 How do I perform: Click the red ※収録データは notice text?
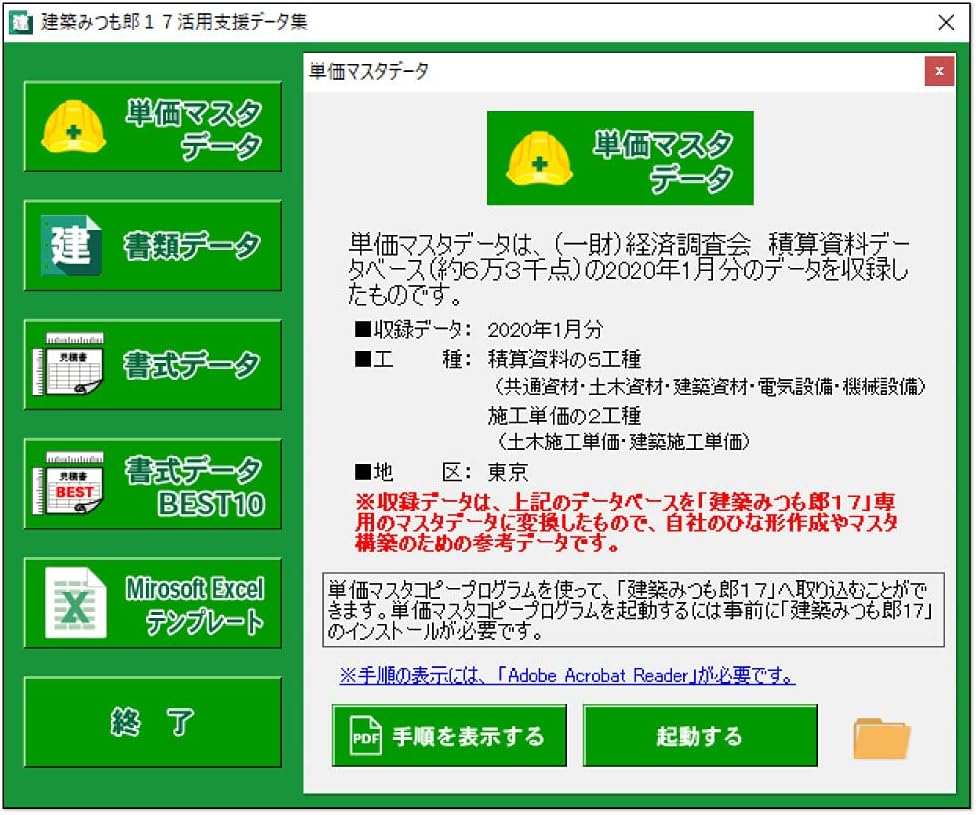click(626, 523)
